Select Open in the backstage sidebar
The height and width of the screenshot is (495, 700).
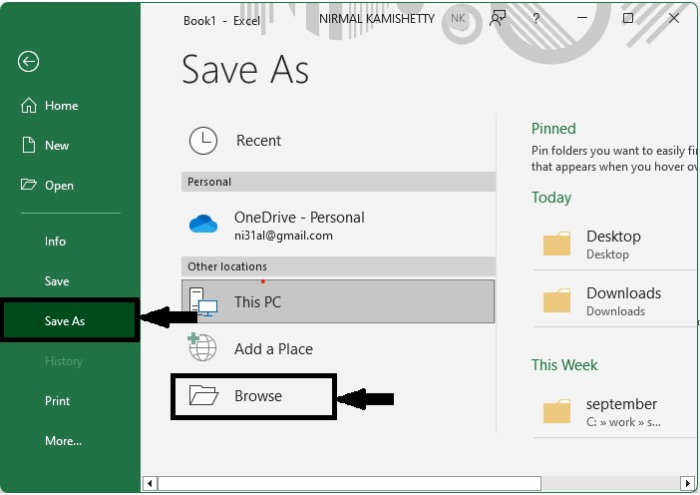tap(59, 185)
